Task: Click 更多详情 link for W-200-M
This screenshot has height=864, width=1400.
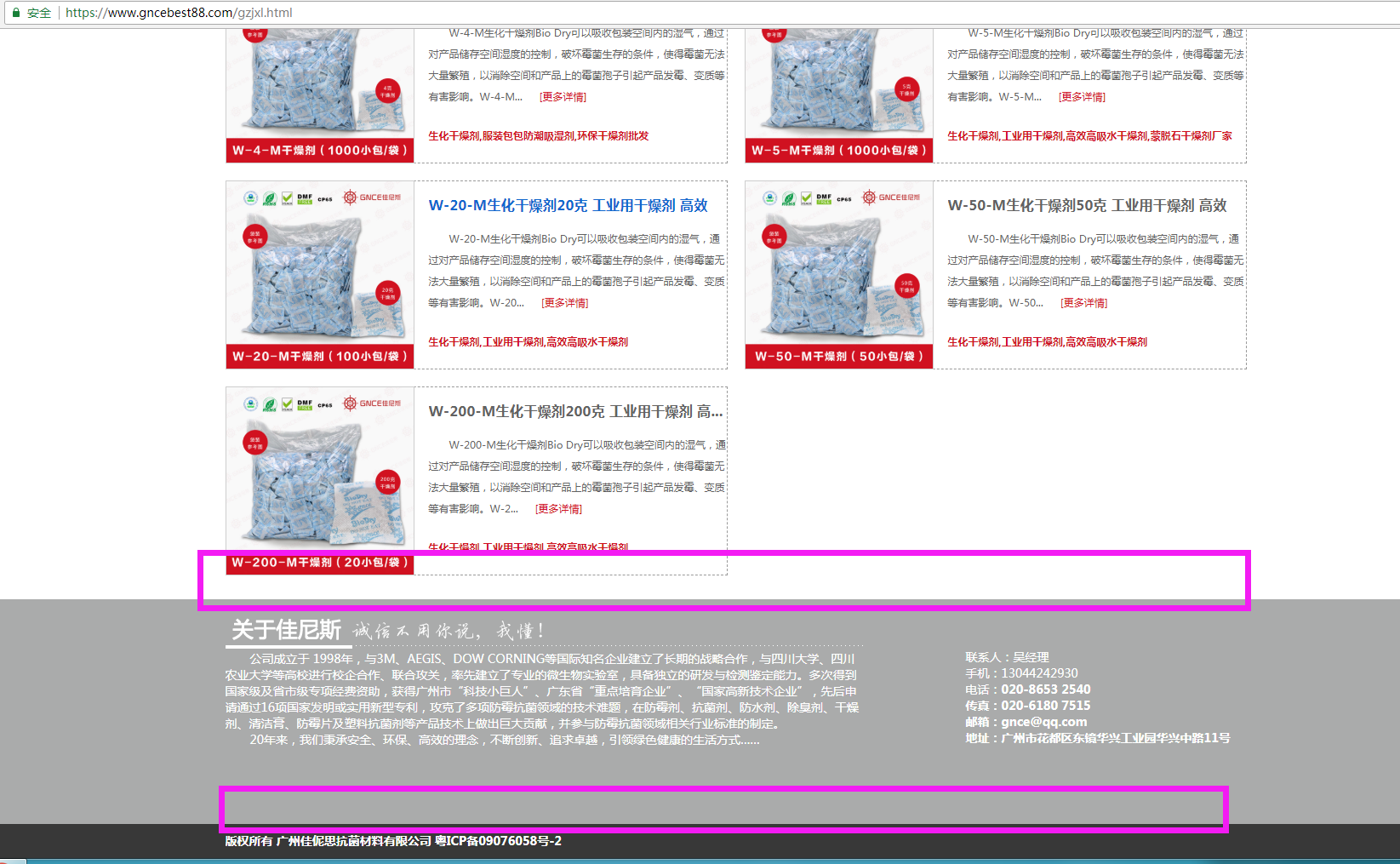Action: (x=558, y=509)
